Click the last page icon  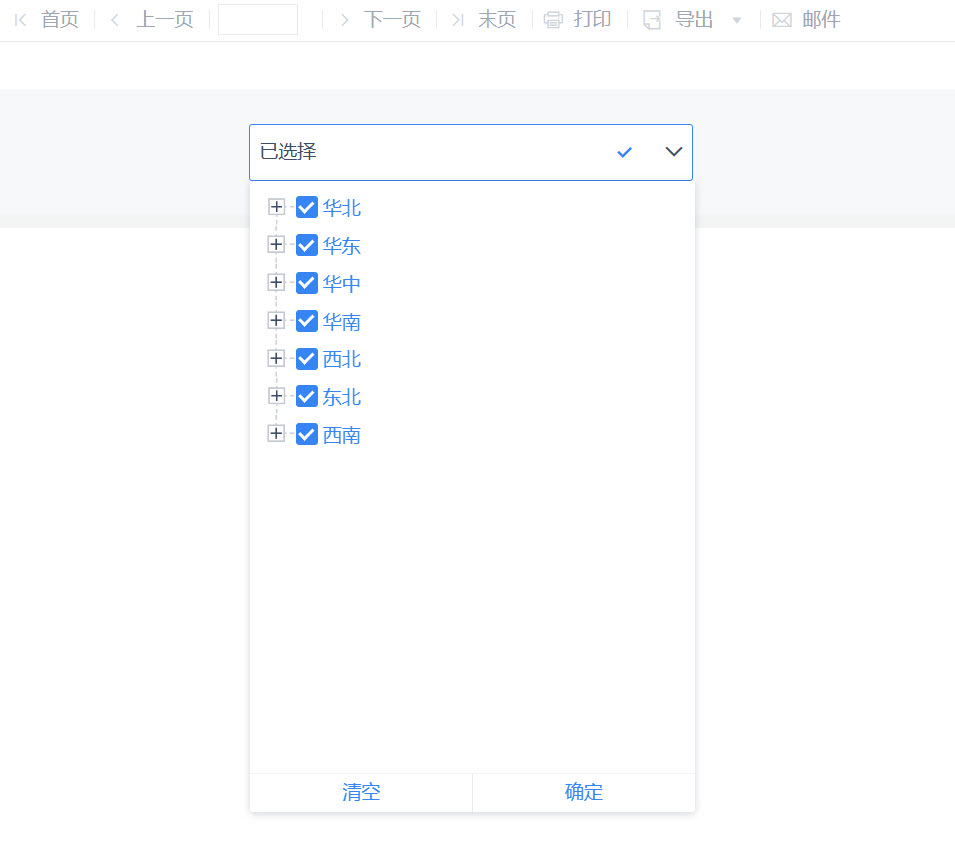click(457, 20)
